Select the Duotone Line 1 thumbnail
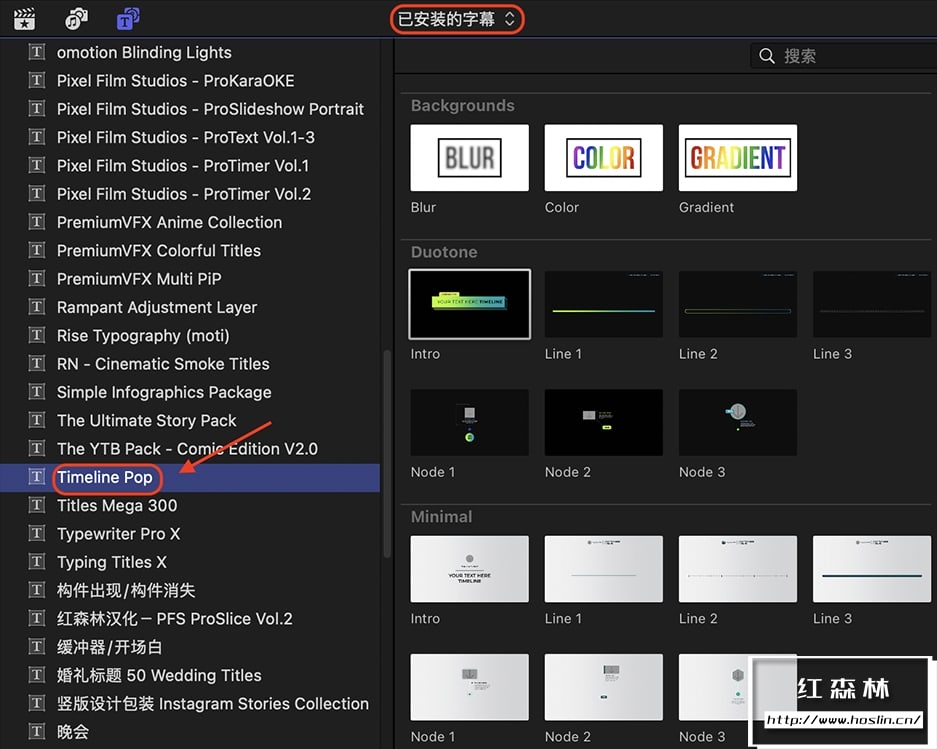This screenshot has width=937, height=749. click(x=604, y=304)
